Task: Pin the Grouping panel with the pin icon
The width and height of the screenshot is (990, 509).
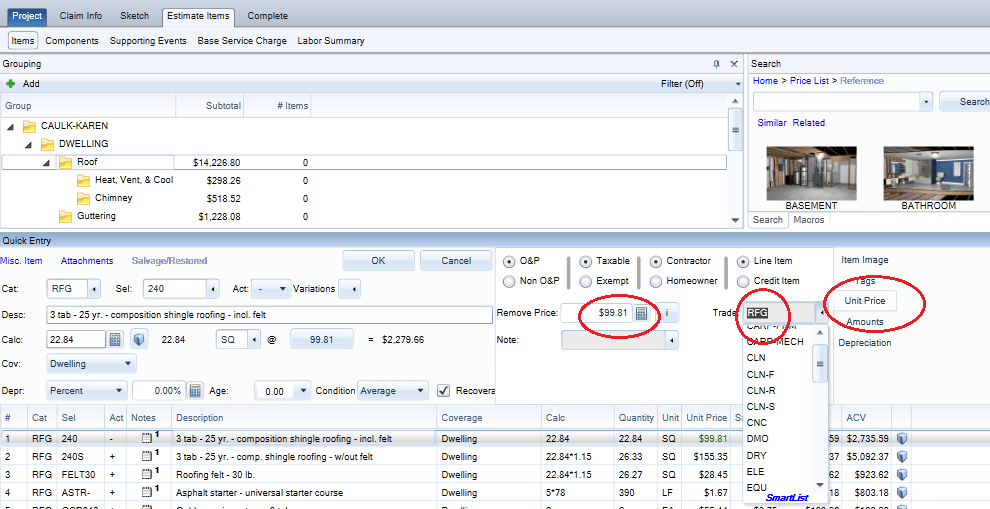Action: [717, 64]
